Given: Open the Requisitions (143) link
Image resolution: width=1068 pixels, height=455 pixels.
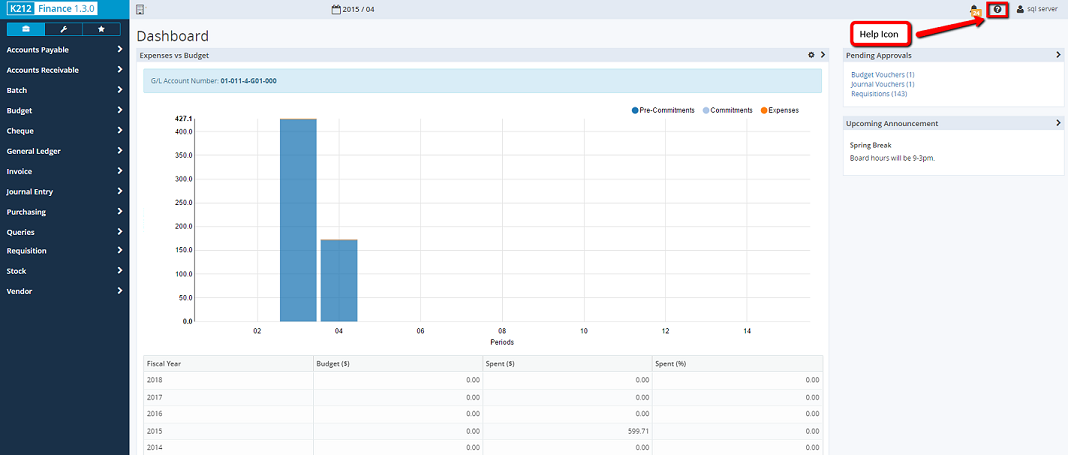Looking at the screenshot, I should 879,94.
